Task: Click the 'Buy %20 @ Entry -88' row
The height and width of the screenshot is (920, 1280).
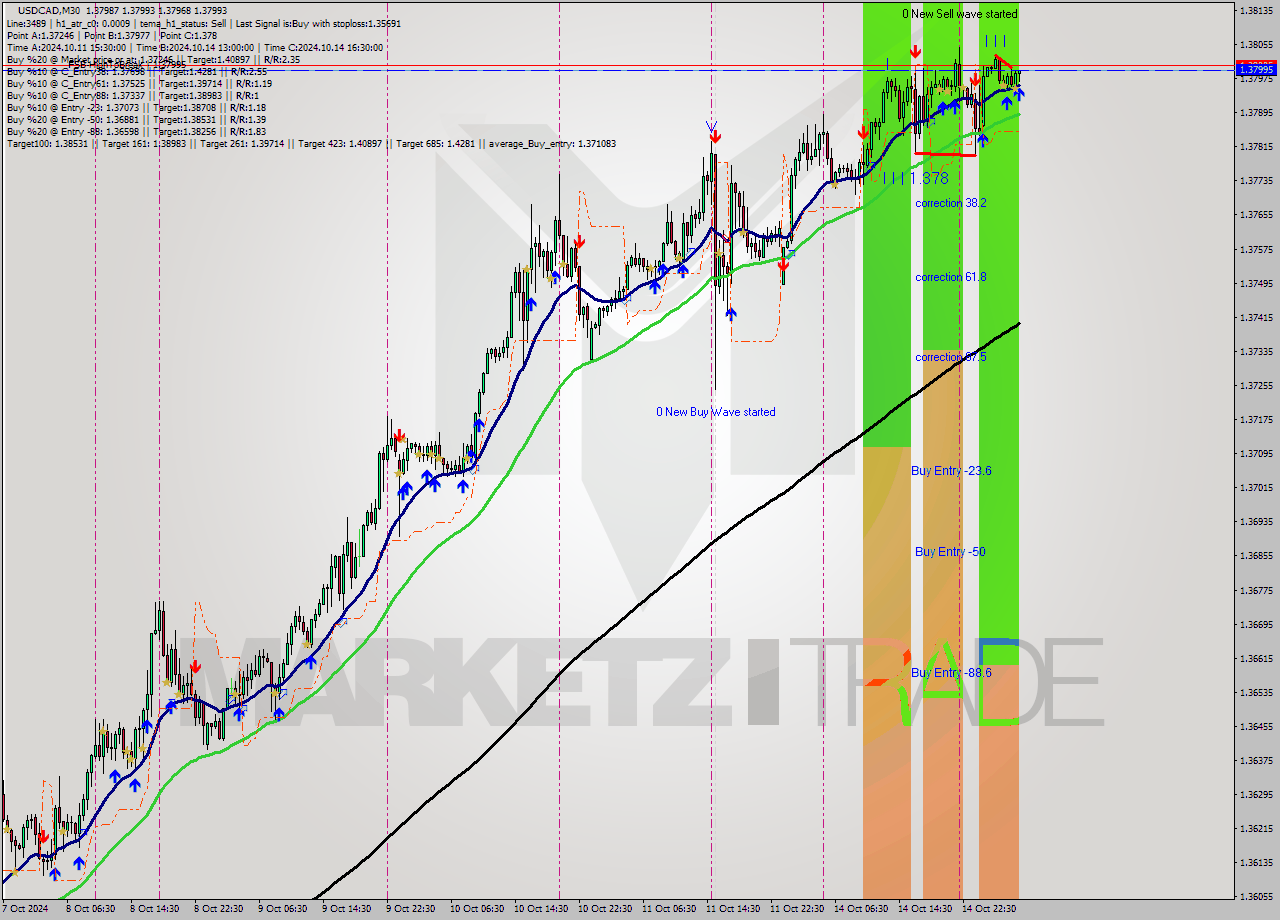Action: [x=136, y=132]
